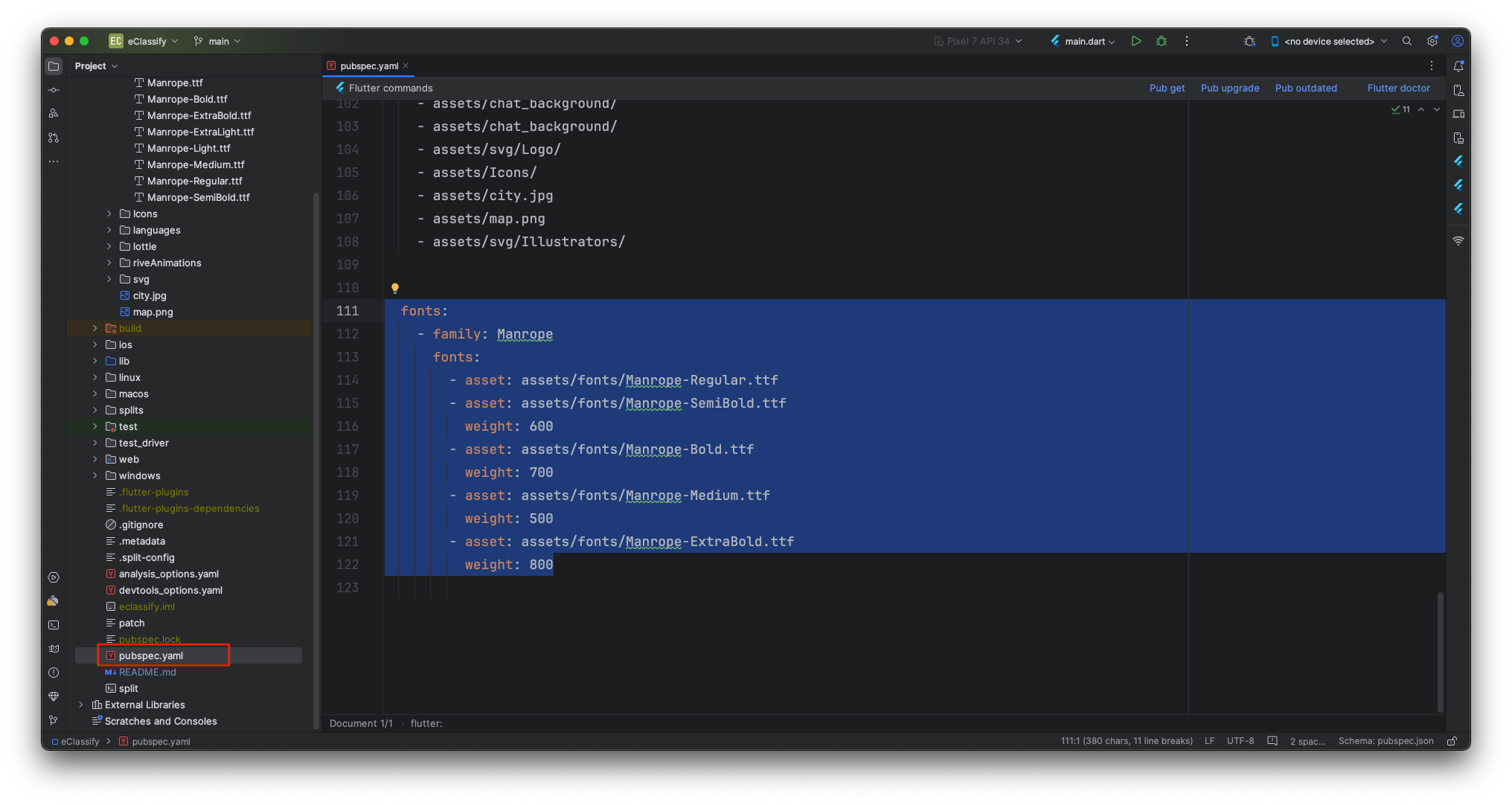Click the run button in toolbar
This screenshot has height=805, width=1512.
tap(1136, 41)
